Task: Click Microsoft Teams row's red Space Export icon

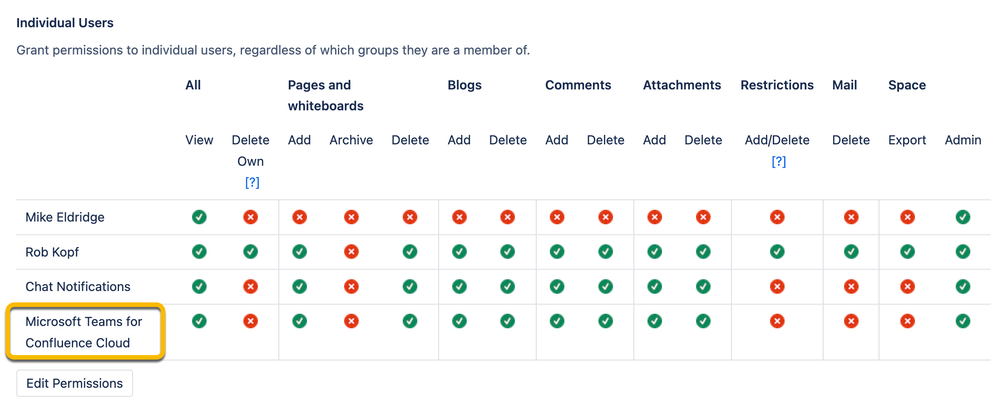Action: [908, 321]
